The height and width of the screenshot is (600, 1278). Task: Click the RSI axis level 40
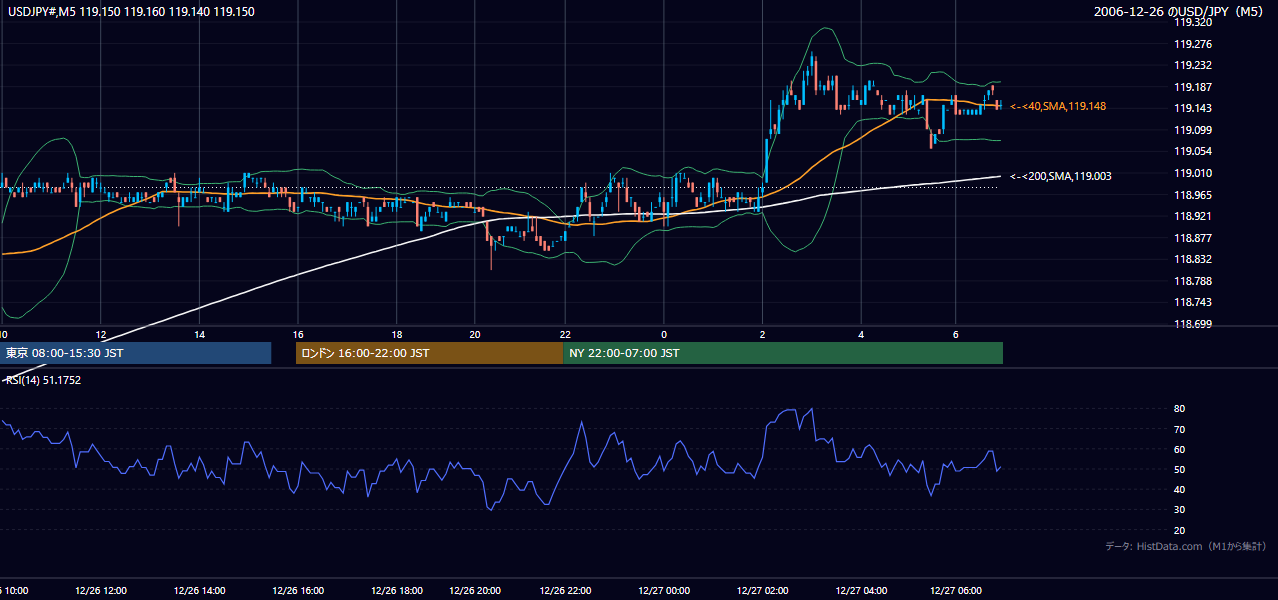(x=1179, y=489)
